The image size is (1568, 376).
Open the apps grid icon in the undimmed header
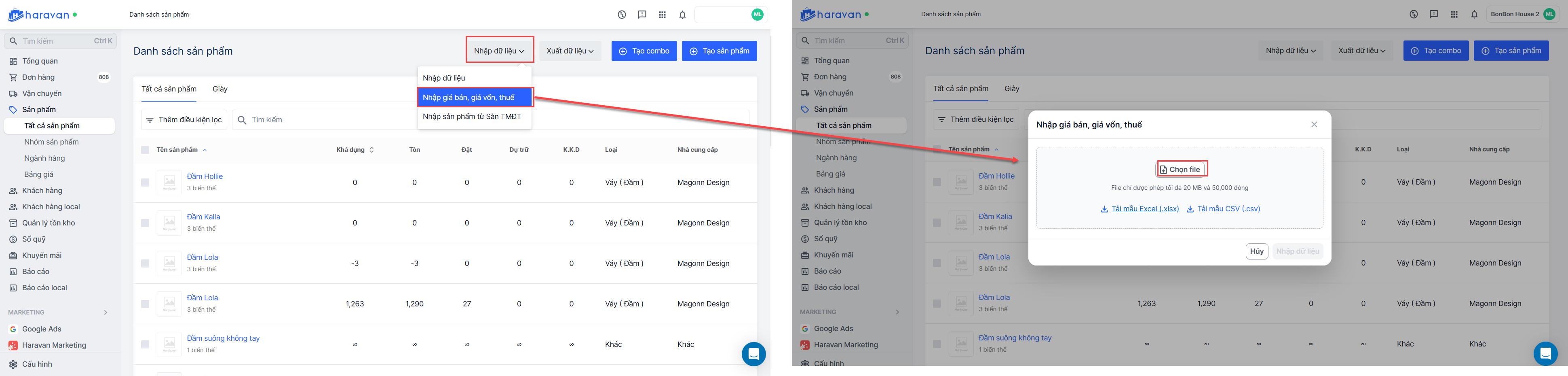[662, 15]
